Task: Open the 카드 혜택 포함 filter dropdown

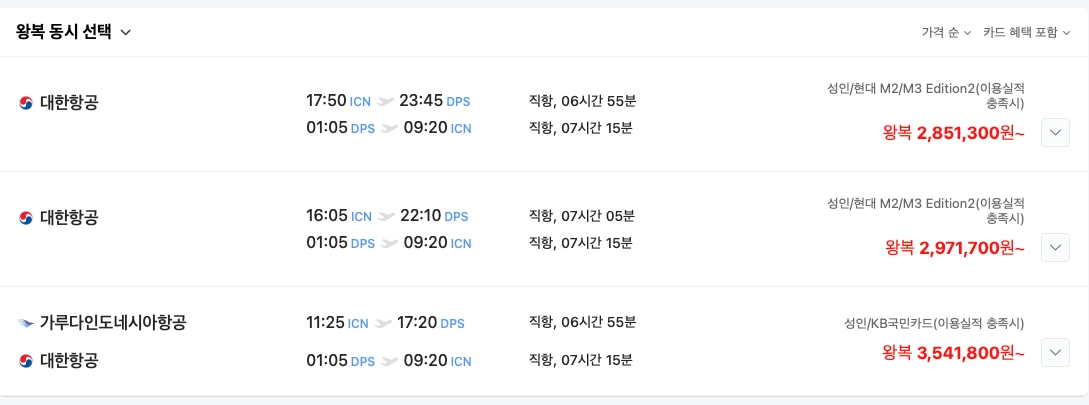Action: pyautogui.click(x=1026, y=32)
